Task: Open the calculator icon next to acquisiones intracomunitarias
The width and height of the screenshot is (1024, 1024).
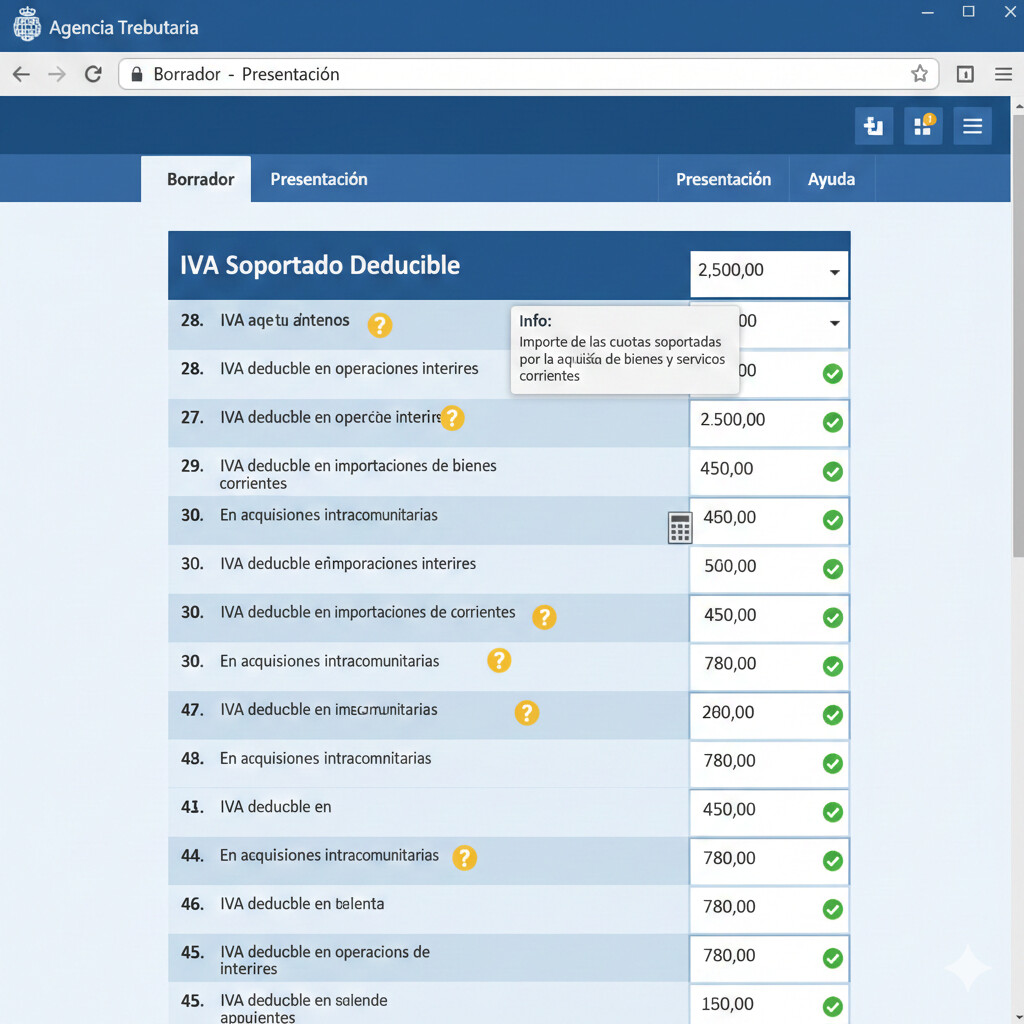Action: click(680, 527)
